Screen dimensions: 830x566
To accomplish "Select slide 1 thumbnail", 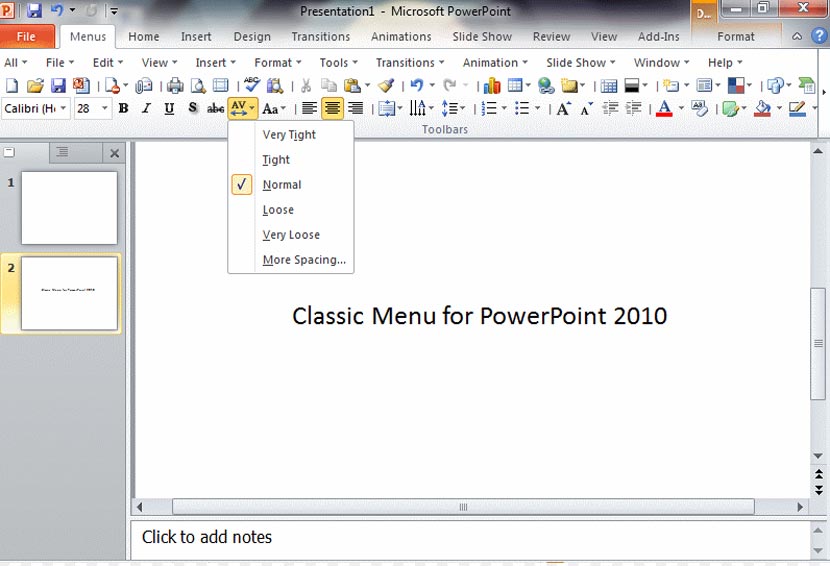I will (69, 208).
